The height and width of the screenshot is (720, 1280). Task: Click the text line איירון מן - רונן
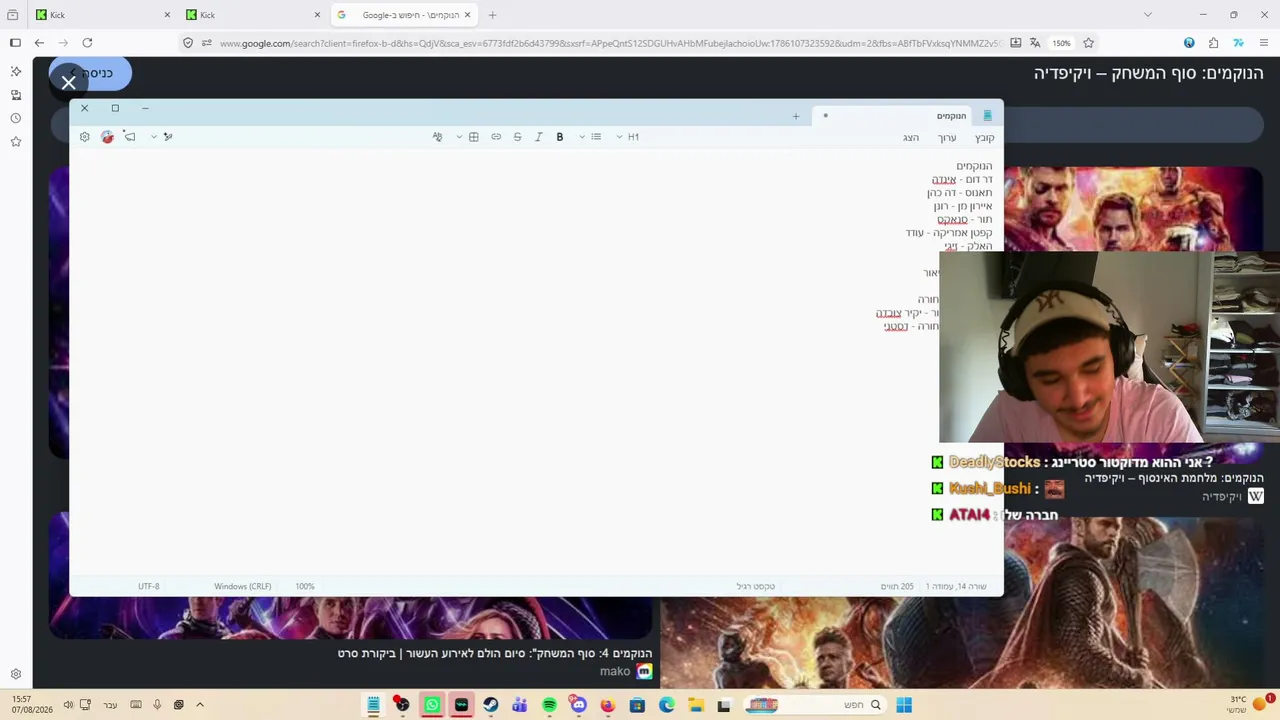click(x=963, y=206)
